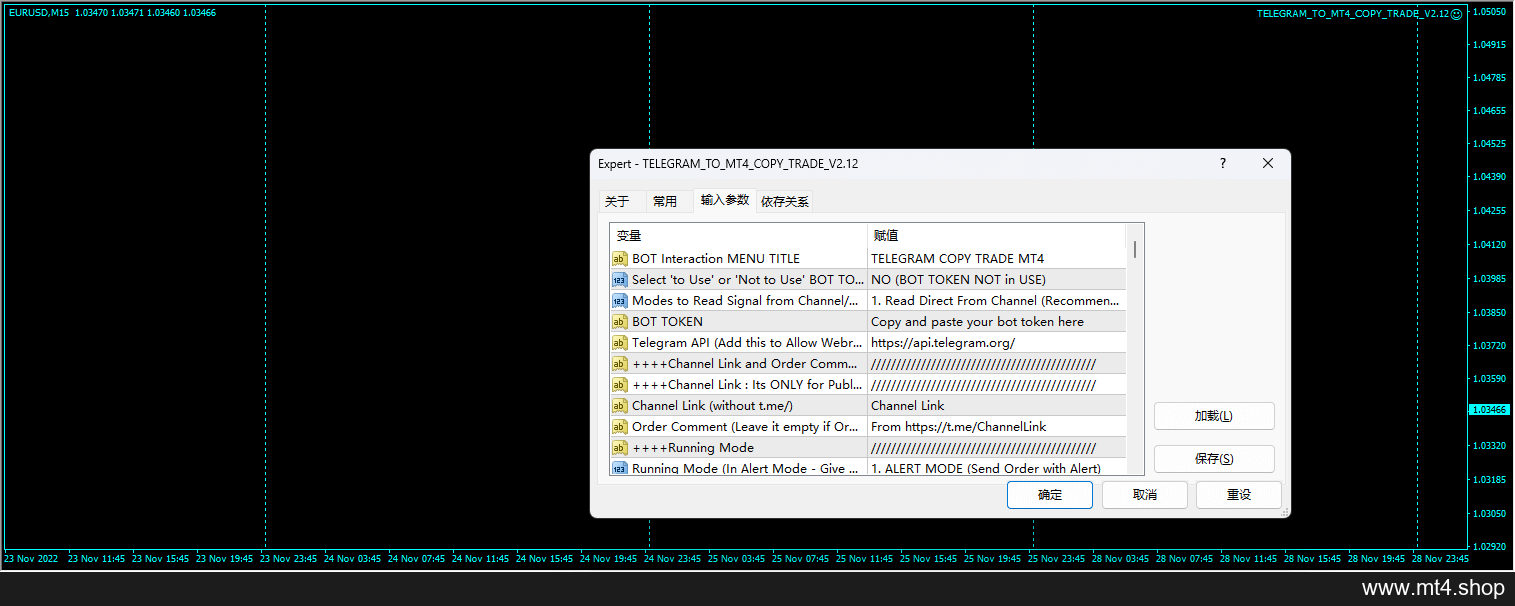
Task: Open the 依存关系 tab
Action: pyautogui.click(x=785, y=201)
